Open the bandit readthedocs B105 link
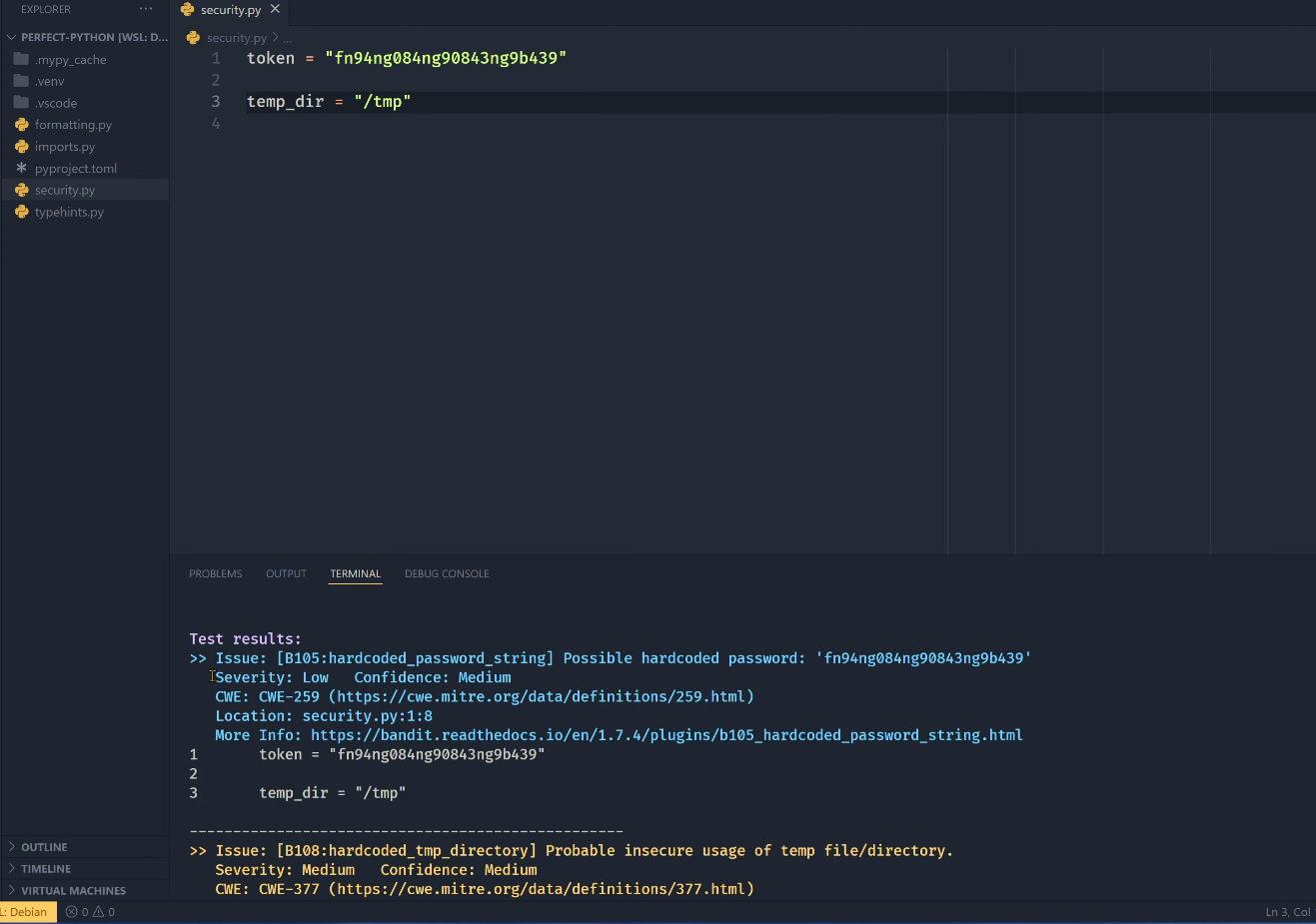Image resolution: width=1316 pixels, height=924 pixels. 665,735
